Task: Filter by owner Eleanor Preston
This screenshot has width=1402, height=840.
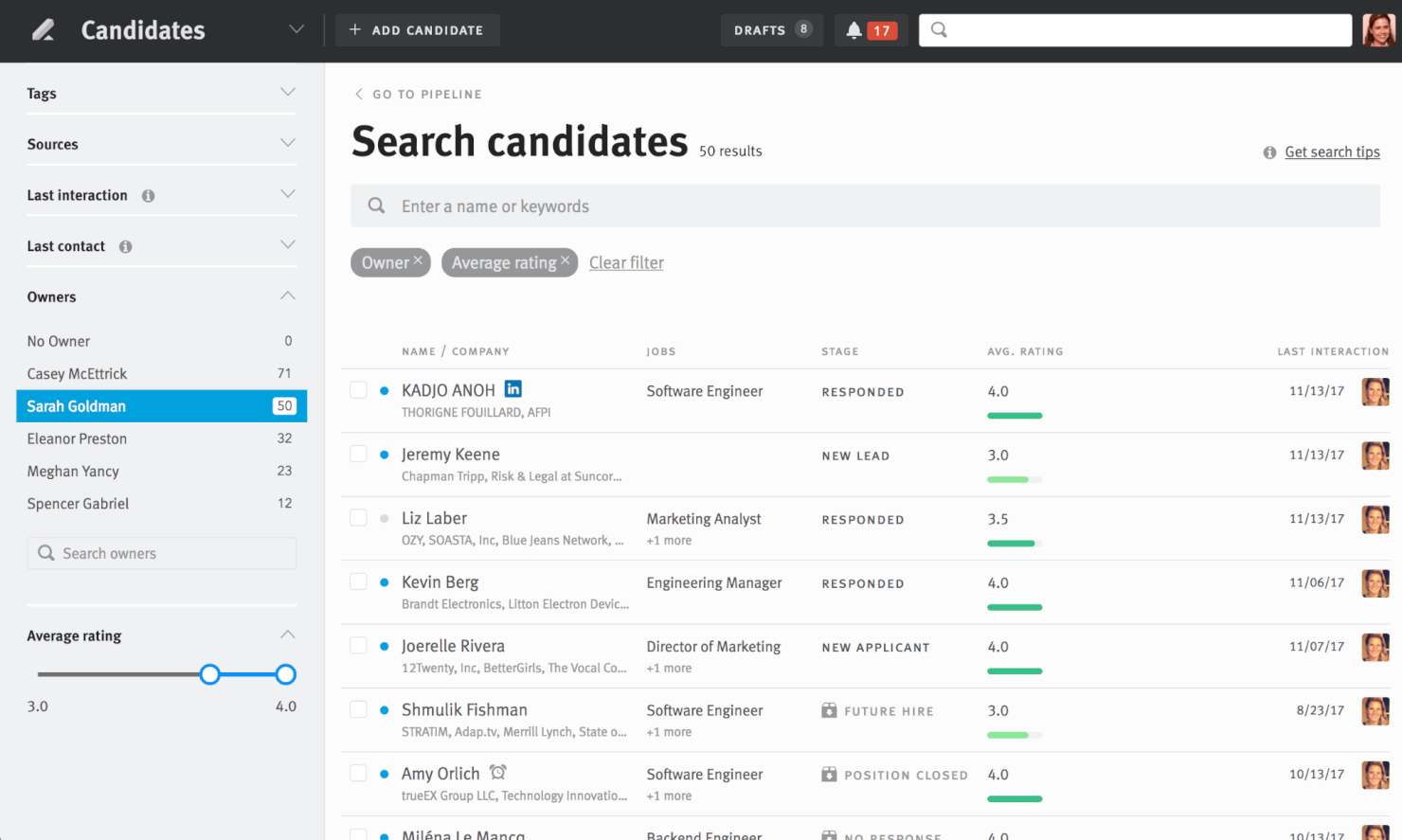Action: click(161, 438)
